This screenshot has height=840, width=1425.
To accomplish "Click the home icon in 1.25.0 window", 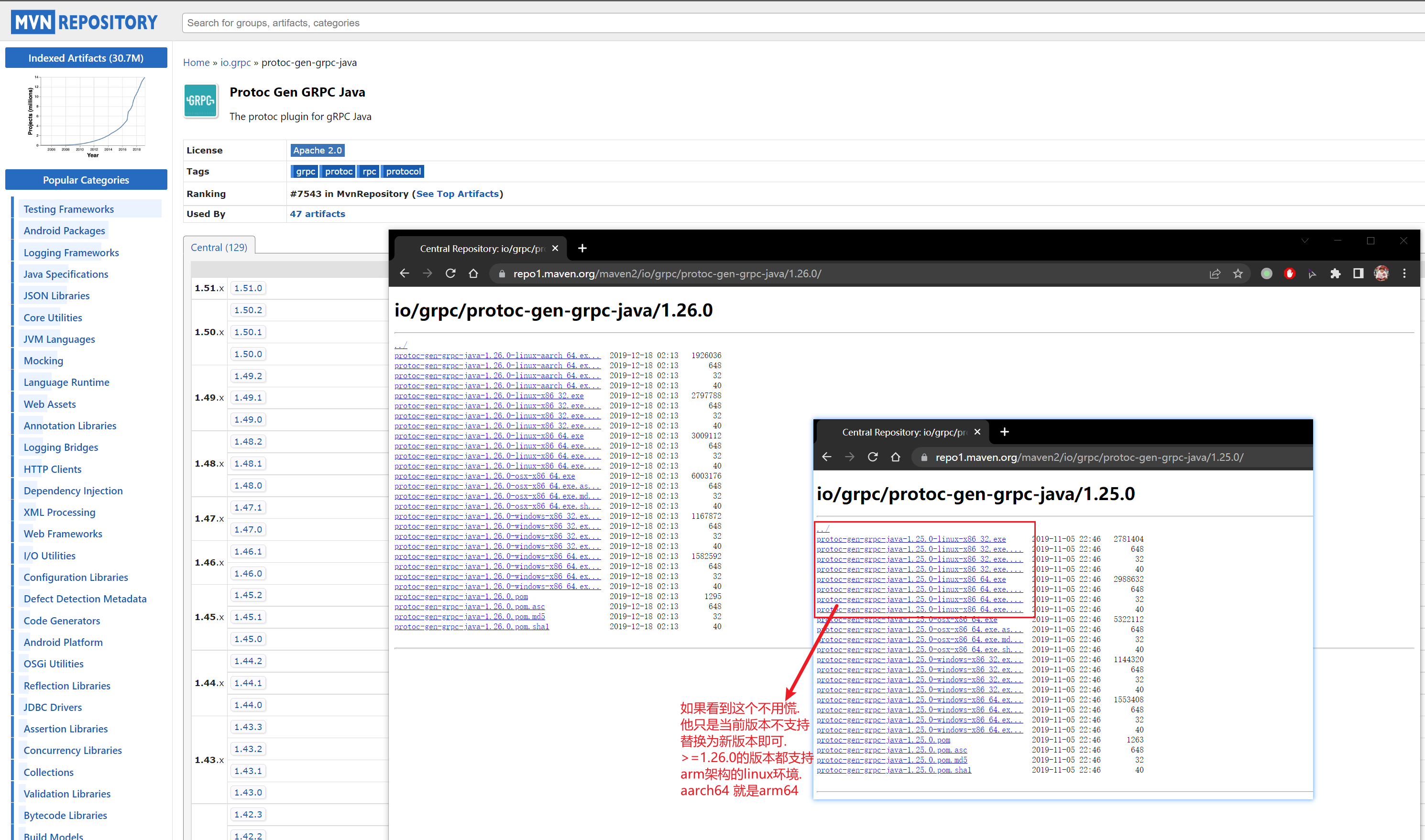I will [x=895, y=458].
